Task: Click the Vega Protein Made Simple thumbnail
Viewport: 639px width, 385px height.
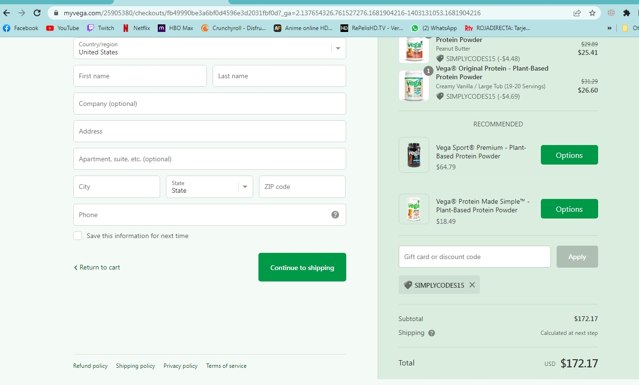Action: (414, 209)
